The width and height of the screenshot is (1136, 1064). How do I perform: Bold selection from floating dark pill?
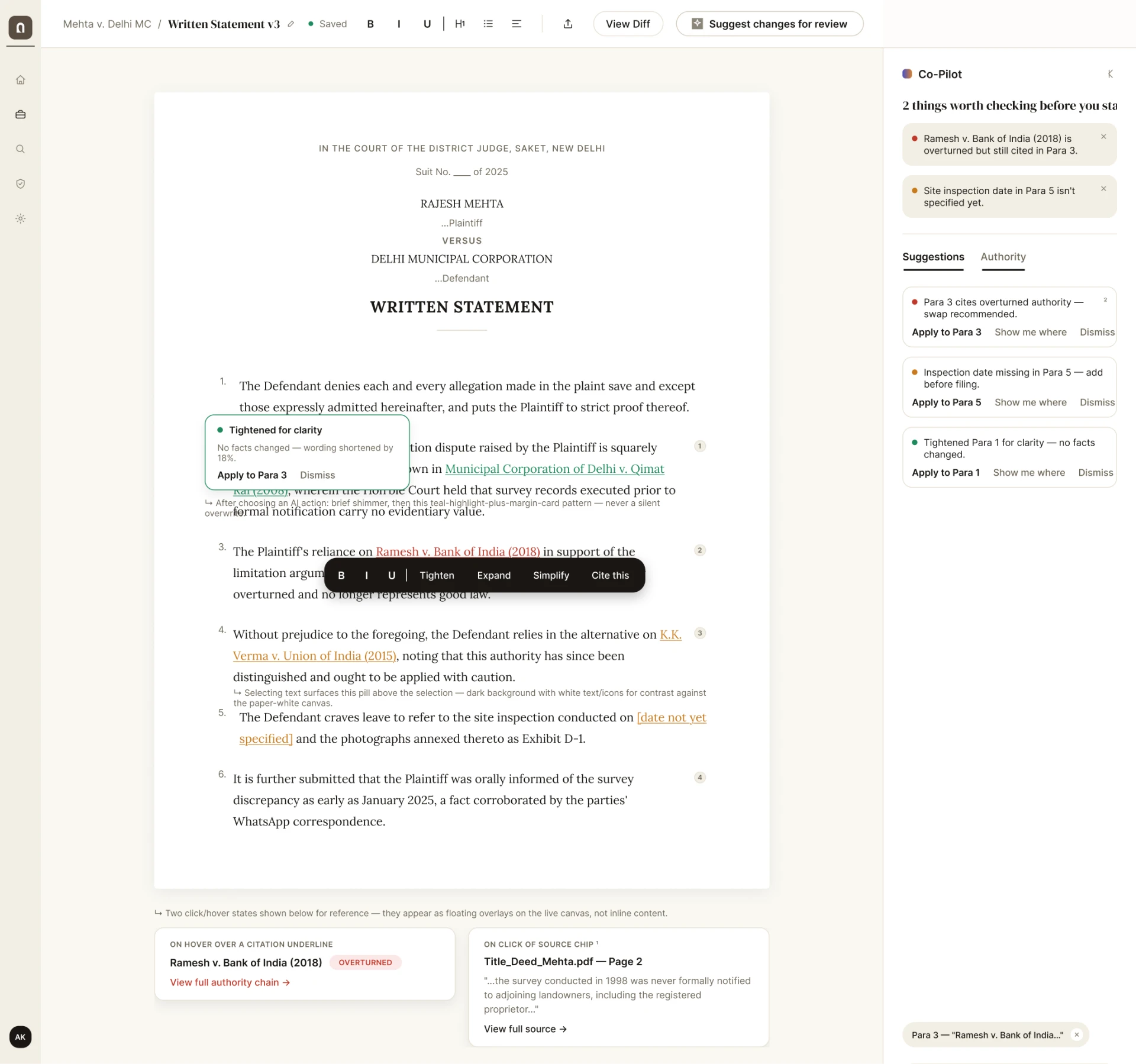click(341, 575)
